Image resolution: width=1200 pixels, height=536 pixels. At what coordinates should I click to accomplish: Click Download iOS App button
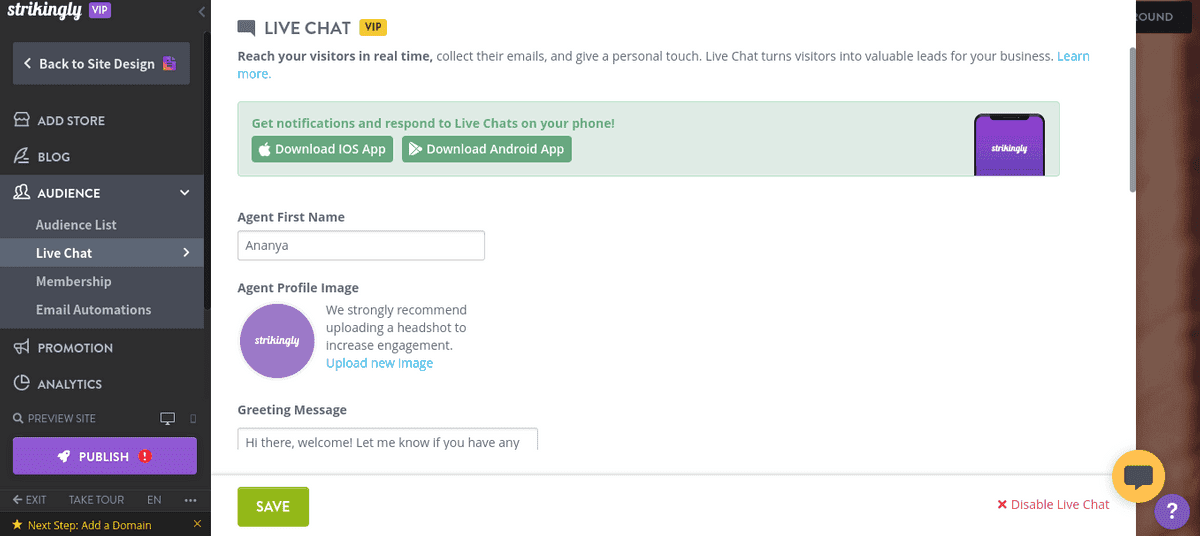coord(322,149)
